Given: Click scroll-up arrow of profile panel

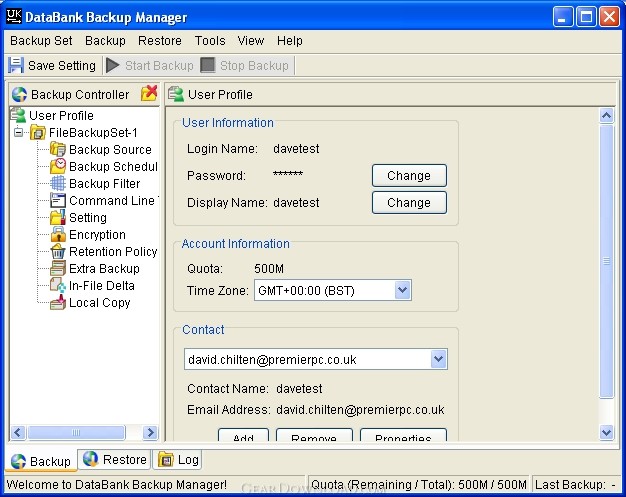Looking at the screenshot, I should click(x=606, y=116).
